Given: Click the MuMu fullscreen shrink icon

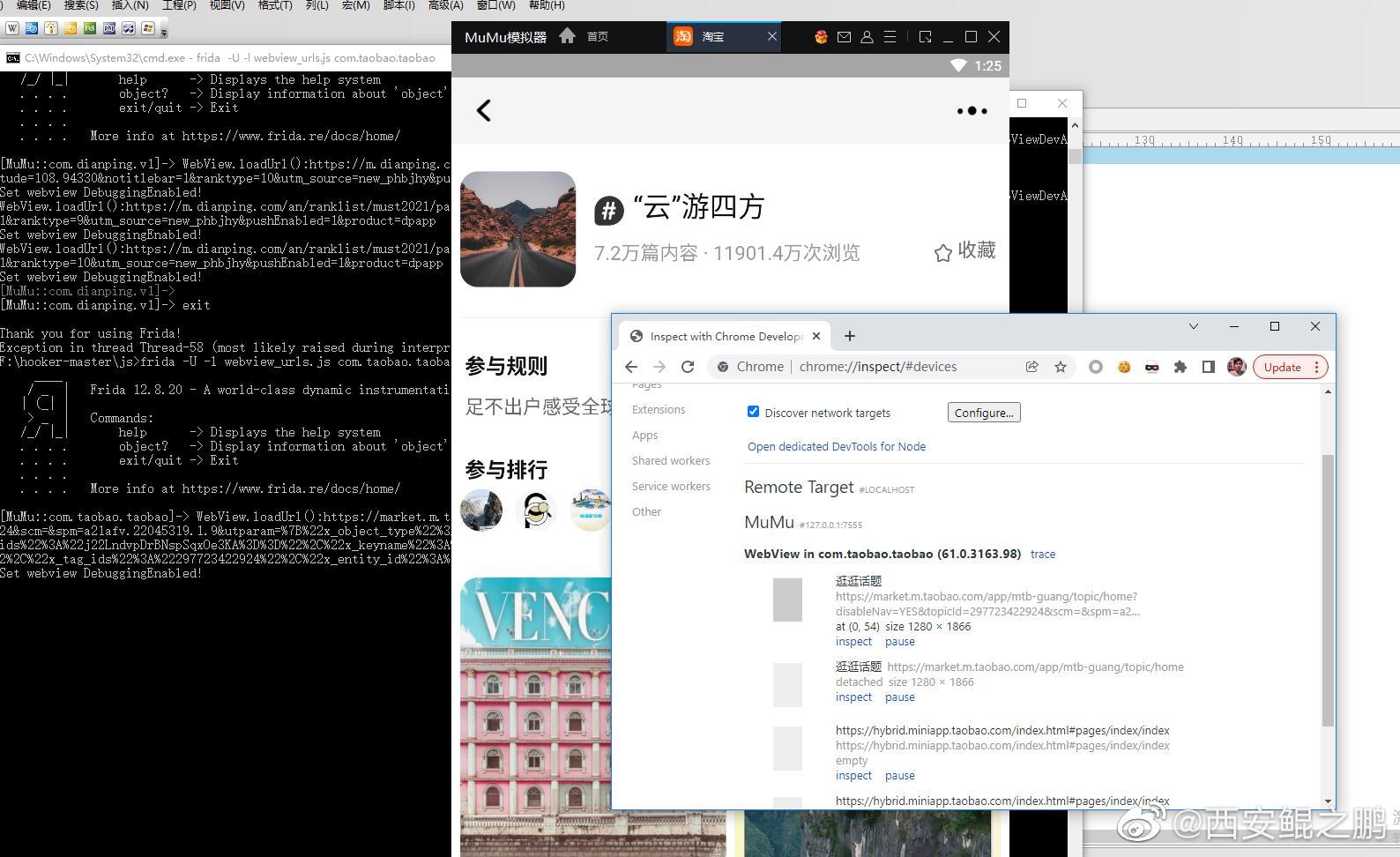Looking at the screenshot, I should pos(925,37).
